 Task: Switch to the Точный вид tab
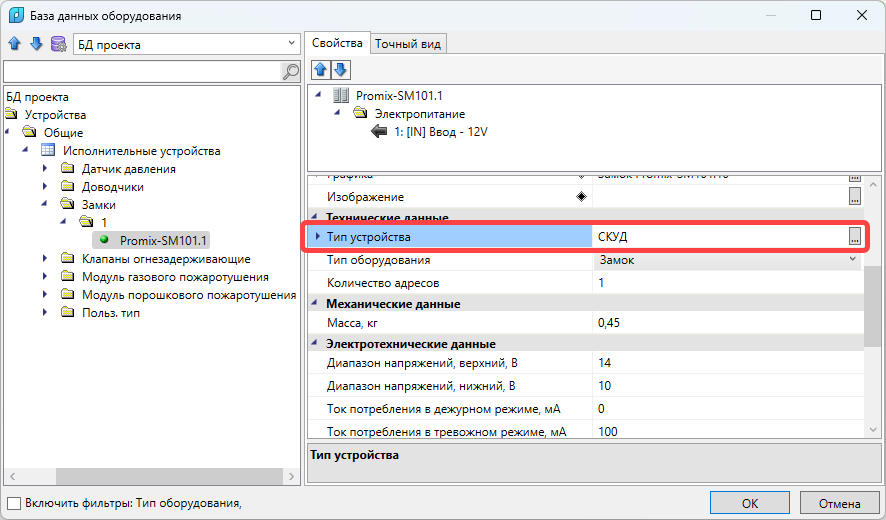click(408, 44)
